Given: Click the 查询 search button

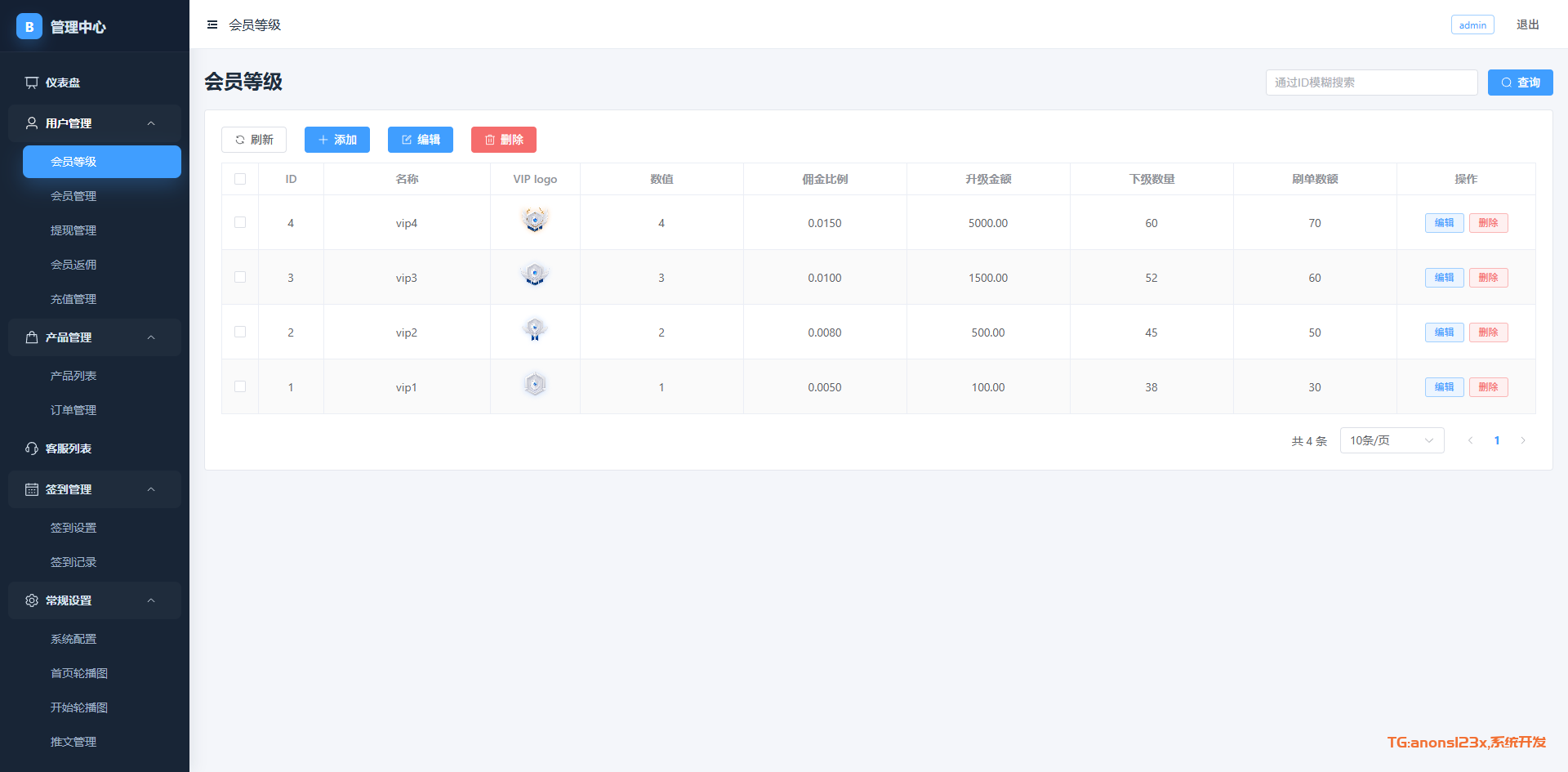Looking at the screenshot, I should [x=1520, y=83].
